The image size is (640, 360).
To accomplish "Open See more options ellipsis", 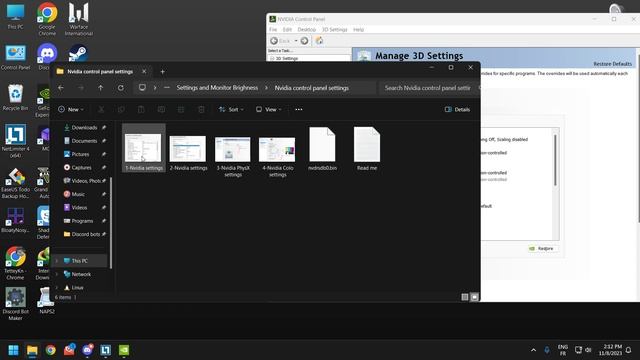I will [x=298, y=109].
